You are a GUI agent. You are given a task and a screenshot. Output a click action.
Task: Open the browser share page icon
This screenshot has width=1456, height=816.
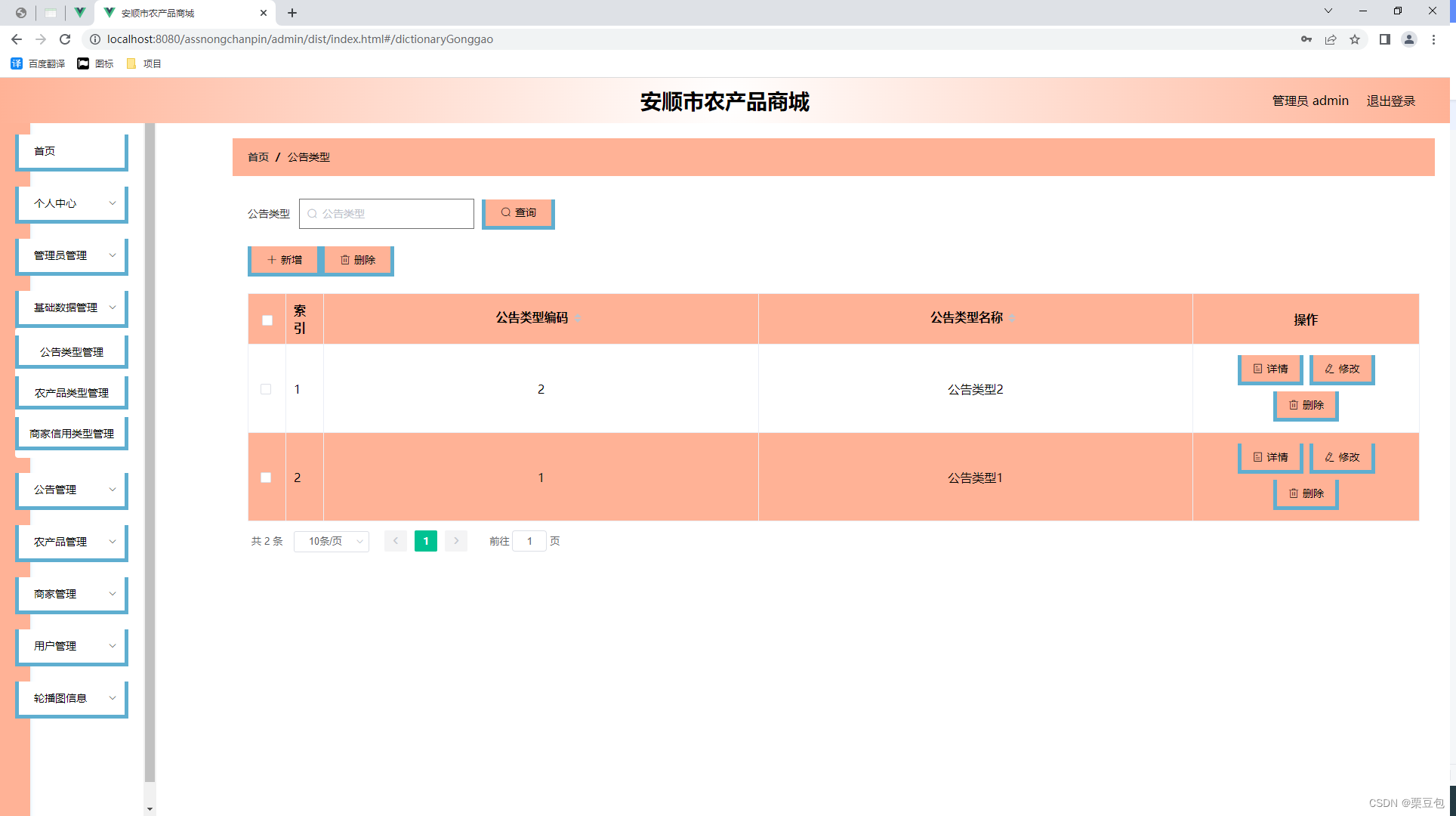tap(1331, 39)
